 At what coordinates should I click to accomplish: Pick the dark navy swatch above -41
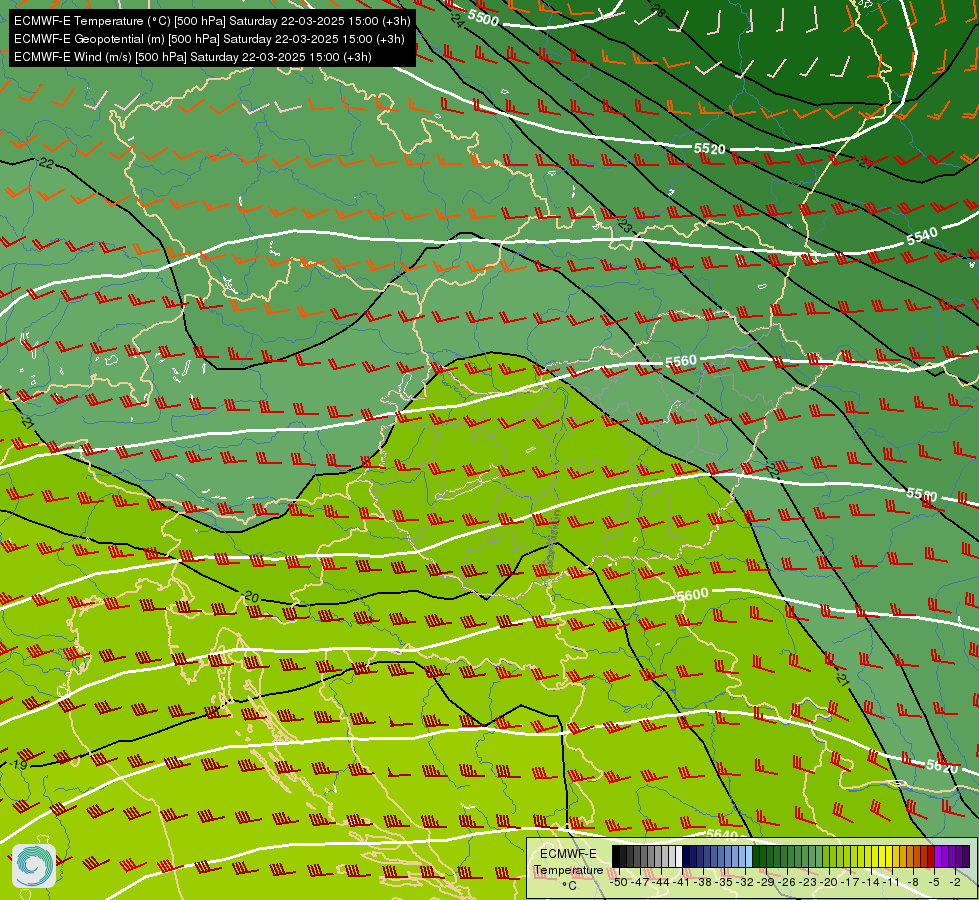pos(686,856)
